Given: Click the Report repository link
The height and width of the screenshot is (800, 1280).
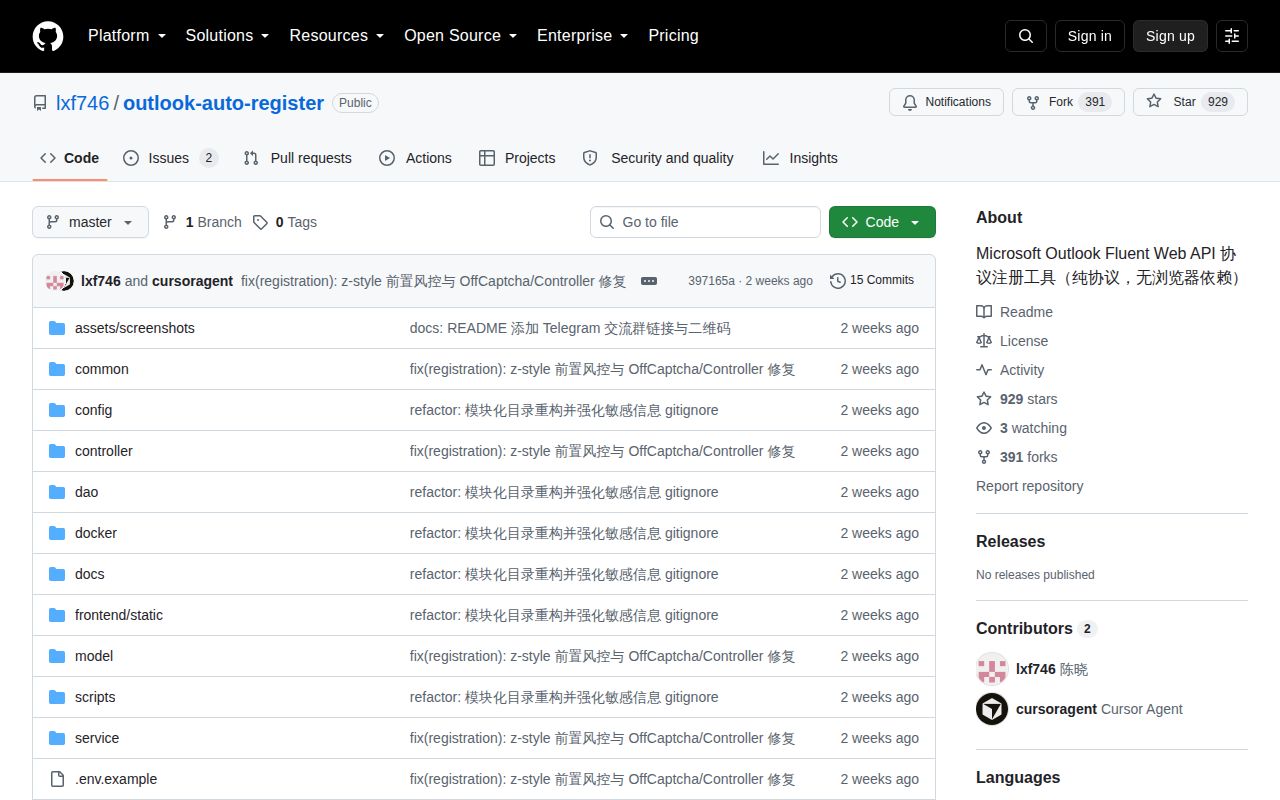Looking at the screenshot, I should pos(1030,486).
